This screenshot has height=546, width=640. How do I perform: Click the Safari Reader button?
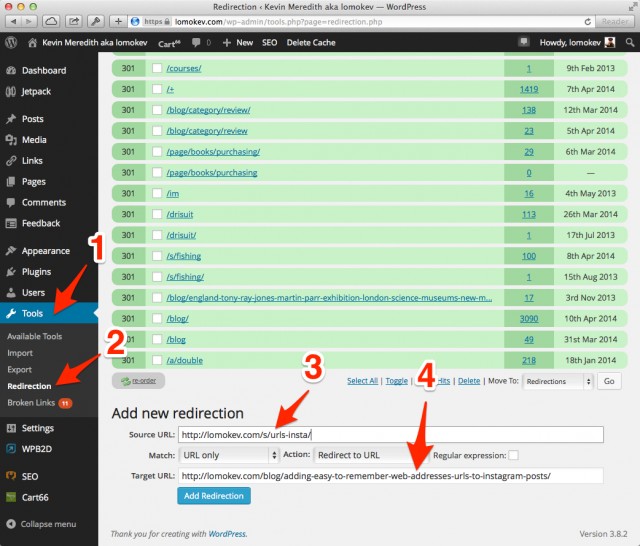pyautogui.click(x=615, y=21)
